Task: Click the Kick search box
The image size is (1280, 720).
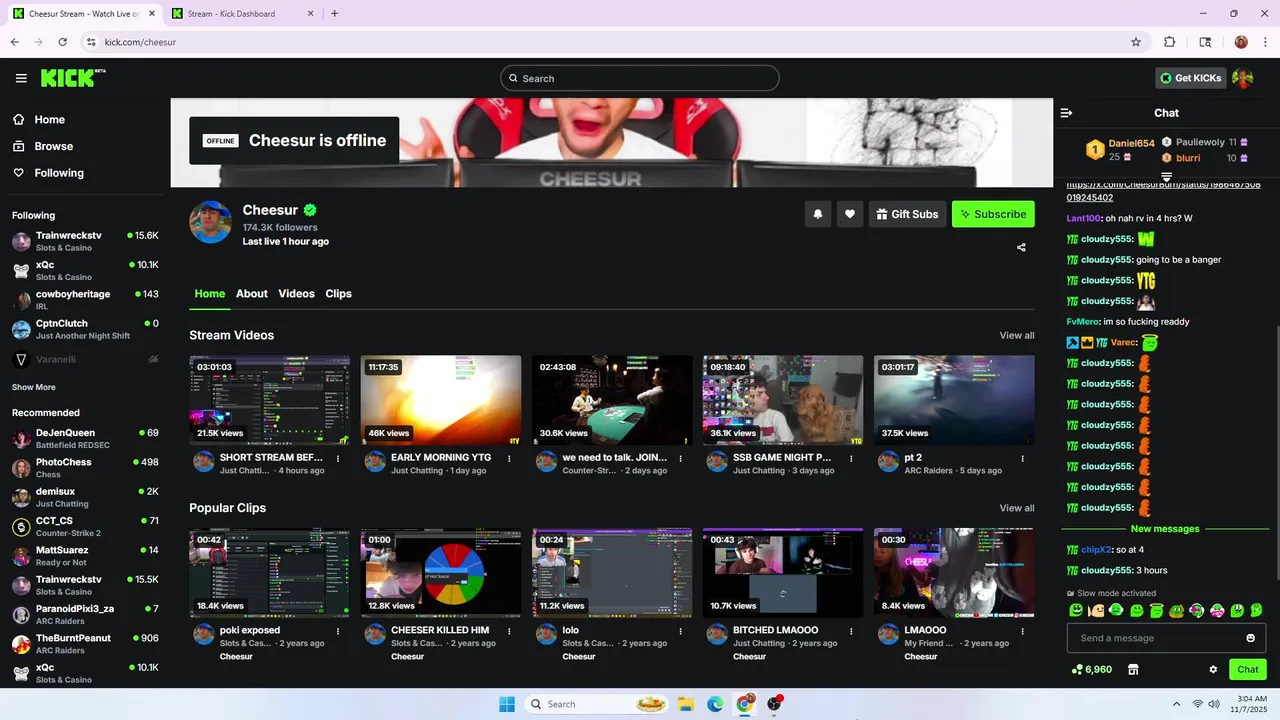Action: pos(640,78)
